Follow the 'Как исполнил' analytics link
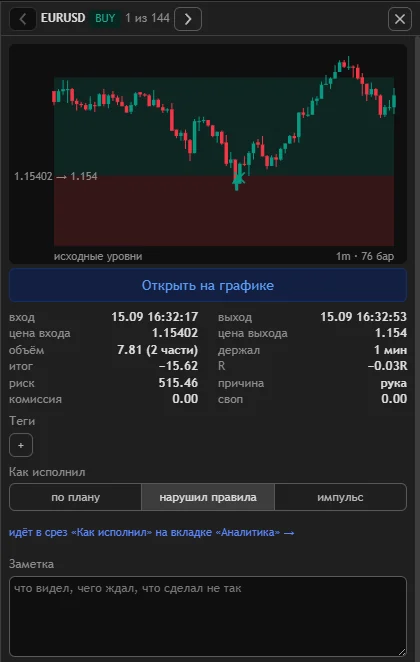Image resolution: width=420 pixels, height=662 pixels. tap(152, 532)
